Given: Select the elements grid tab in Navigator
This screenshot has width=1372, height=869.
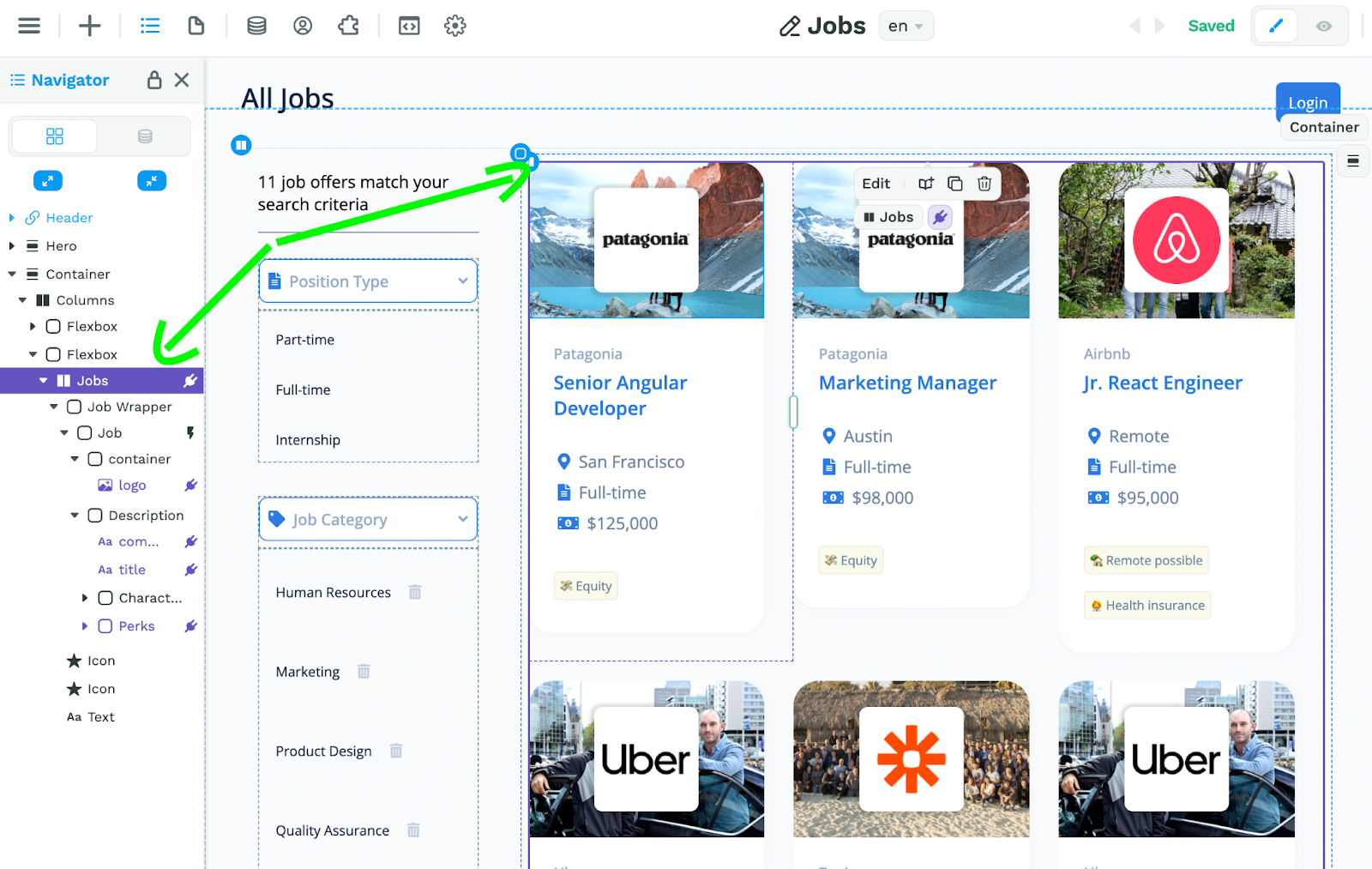Looking at the screenshot, I should [x=55, y=136].
